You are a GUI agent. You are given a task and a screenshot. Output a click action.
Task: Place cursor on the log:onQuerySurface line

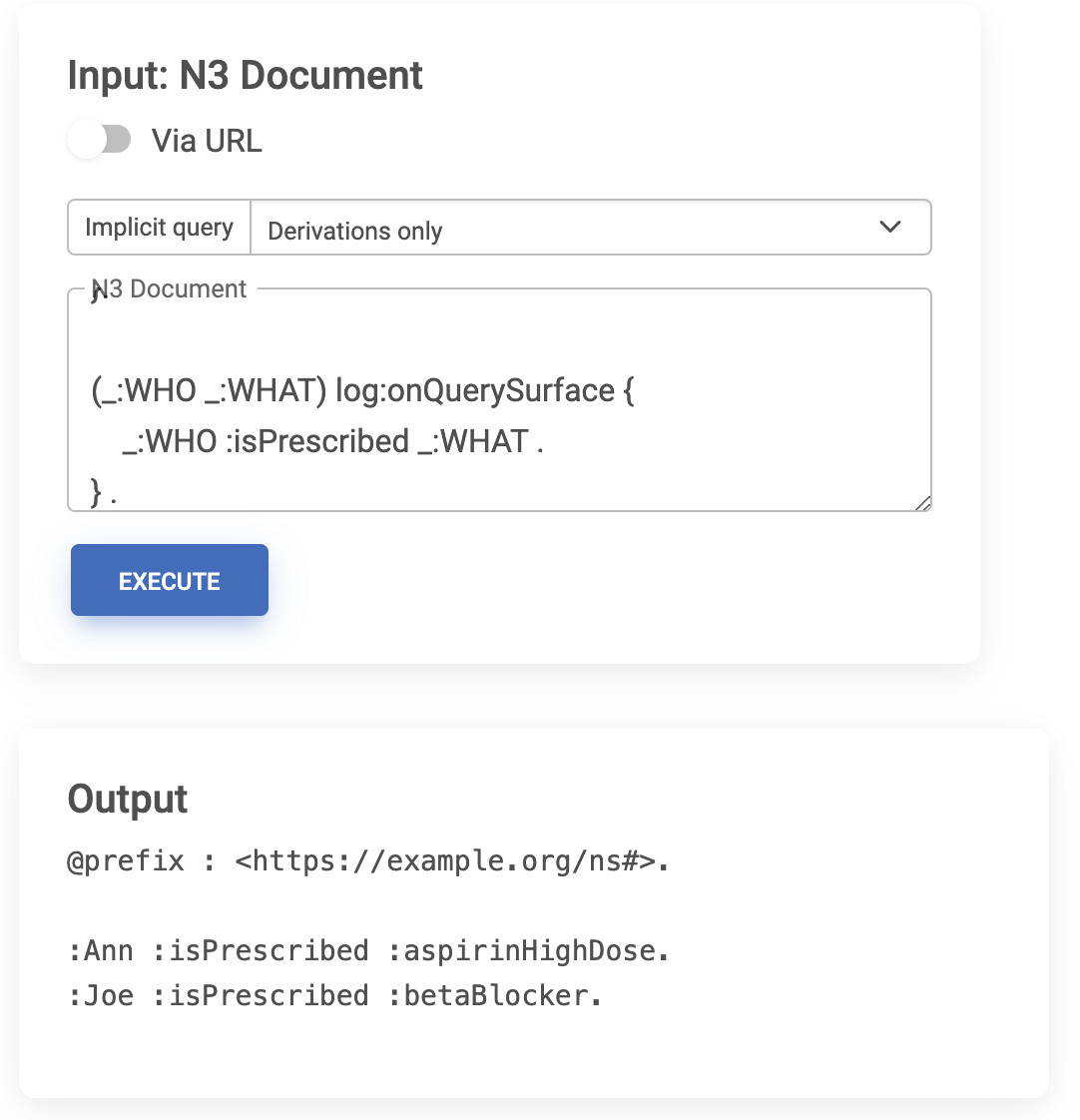pos(362,390)
